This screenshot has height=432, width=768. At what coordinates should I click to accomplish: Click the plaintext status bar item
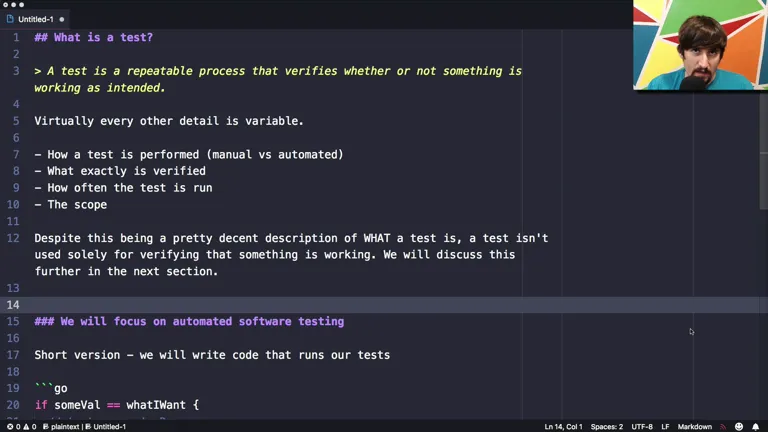coord(61,427)
